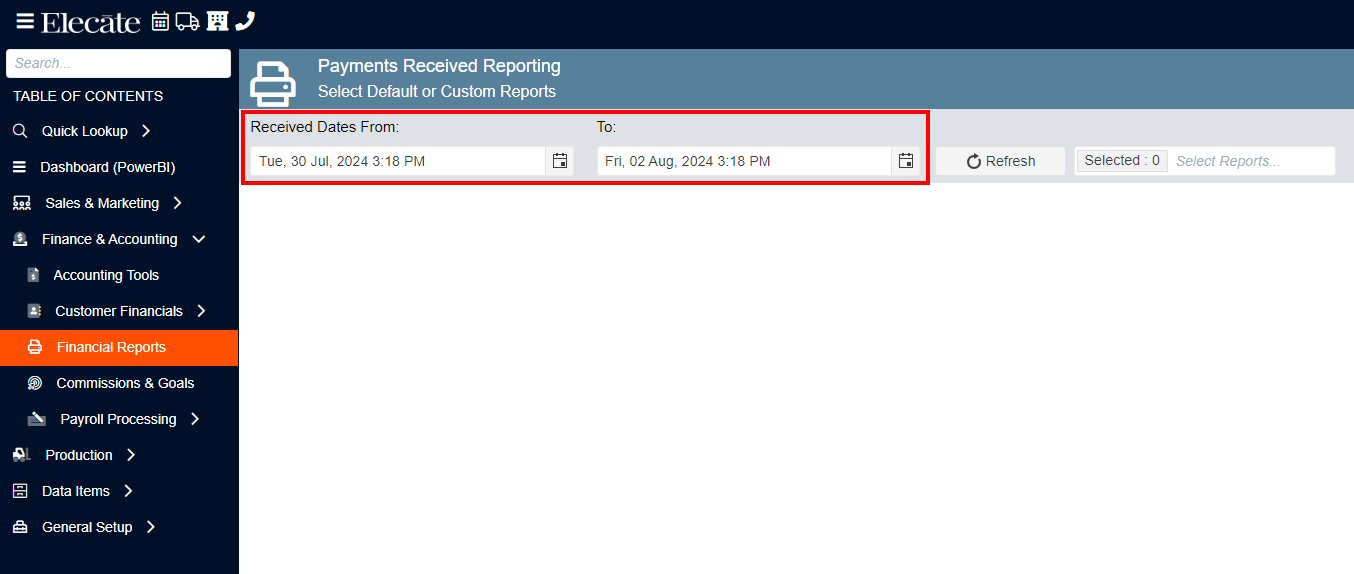Open Accounting Tools
The width and height of the screenshot is (1354, 574).
[x=106, y=275]
